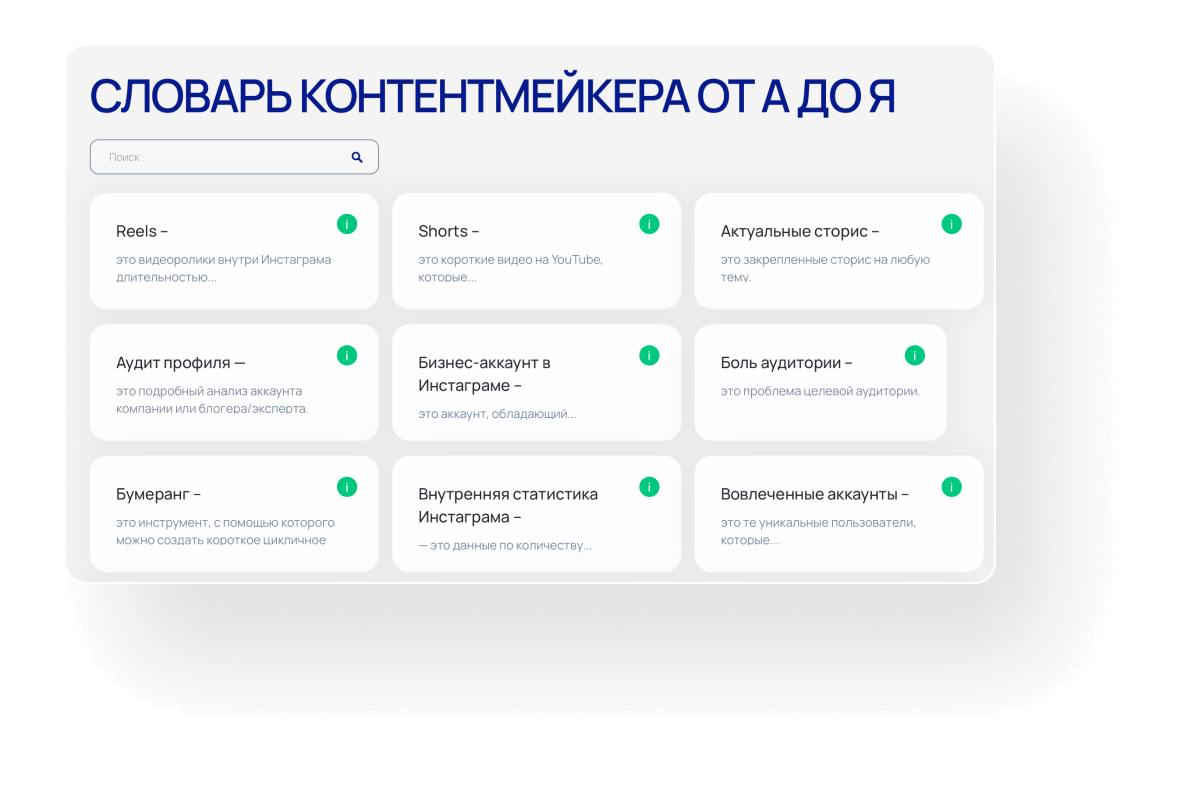Screen dimensions: 1178x786
Task: Open the Reels term title
Action: point(142,231)
